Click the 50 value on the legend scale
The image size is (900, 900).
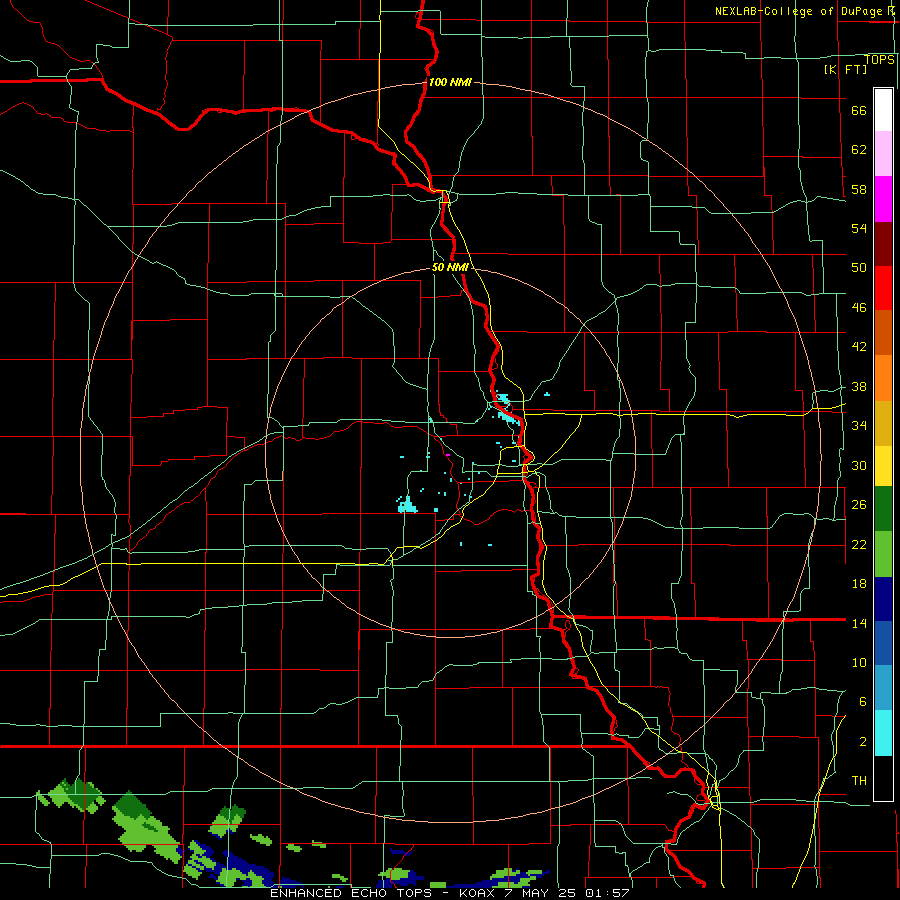coord(859,268)
